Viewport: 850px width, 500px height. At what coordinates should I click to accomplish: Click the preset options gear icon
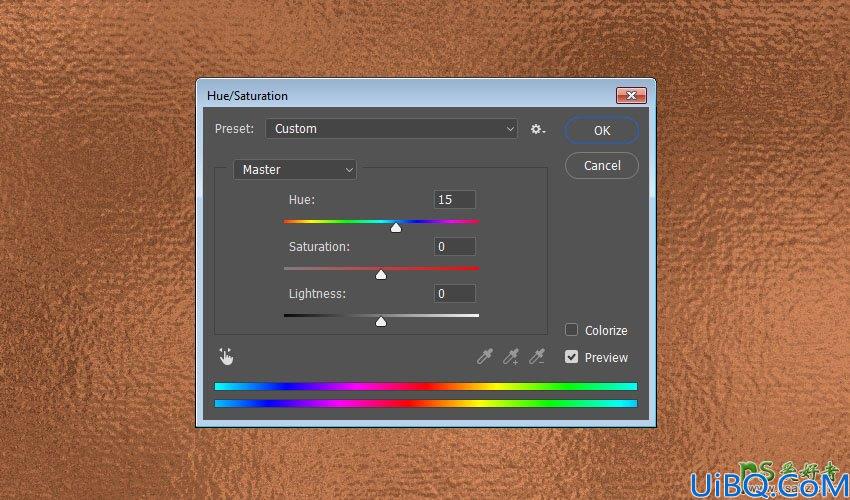click(537, 129)
